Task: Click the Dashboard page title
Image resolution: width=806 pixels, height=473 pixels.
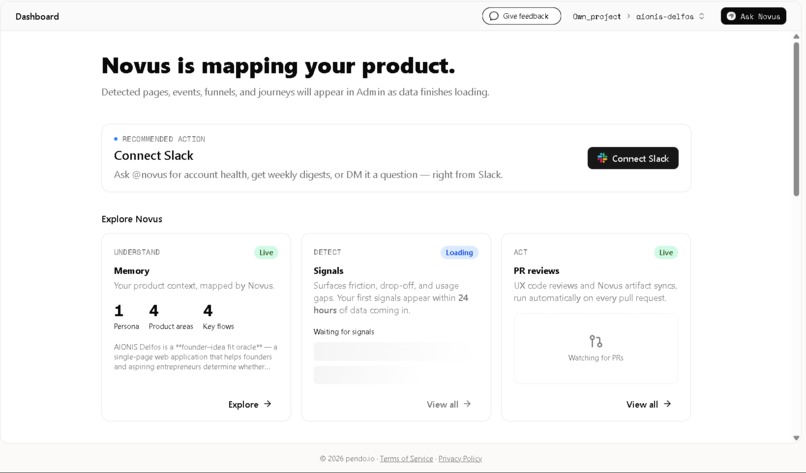Action: point(37,16)
